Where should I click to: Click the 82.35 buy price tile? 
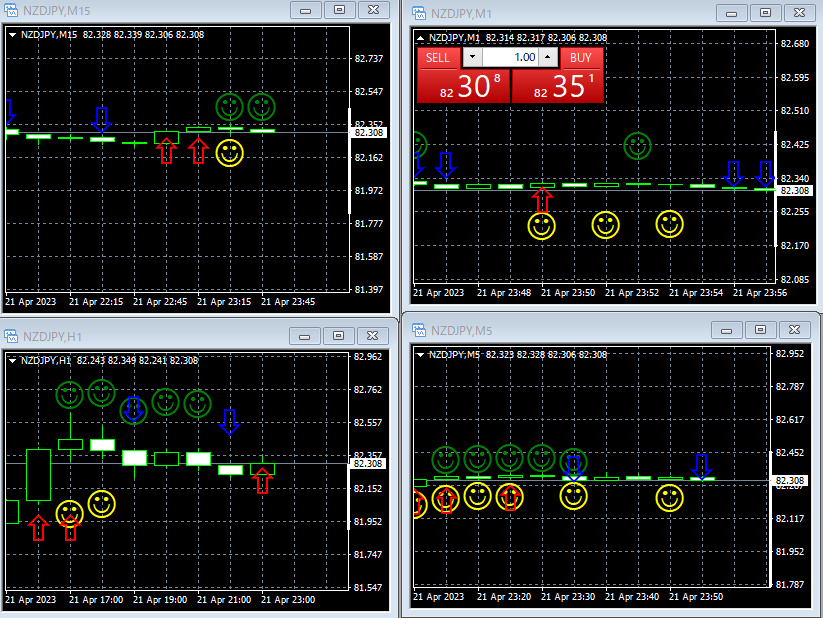click(558, 86)
